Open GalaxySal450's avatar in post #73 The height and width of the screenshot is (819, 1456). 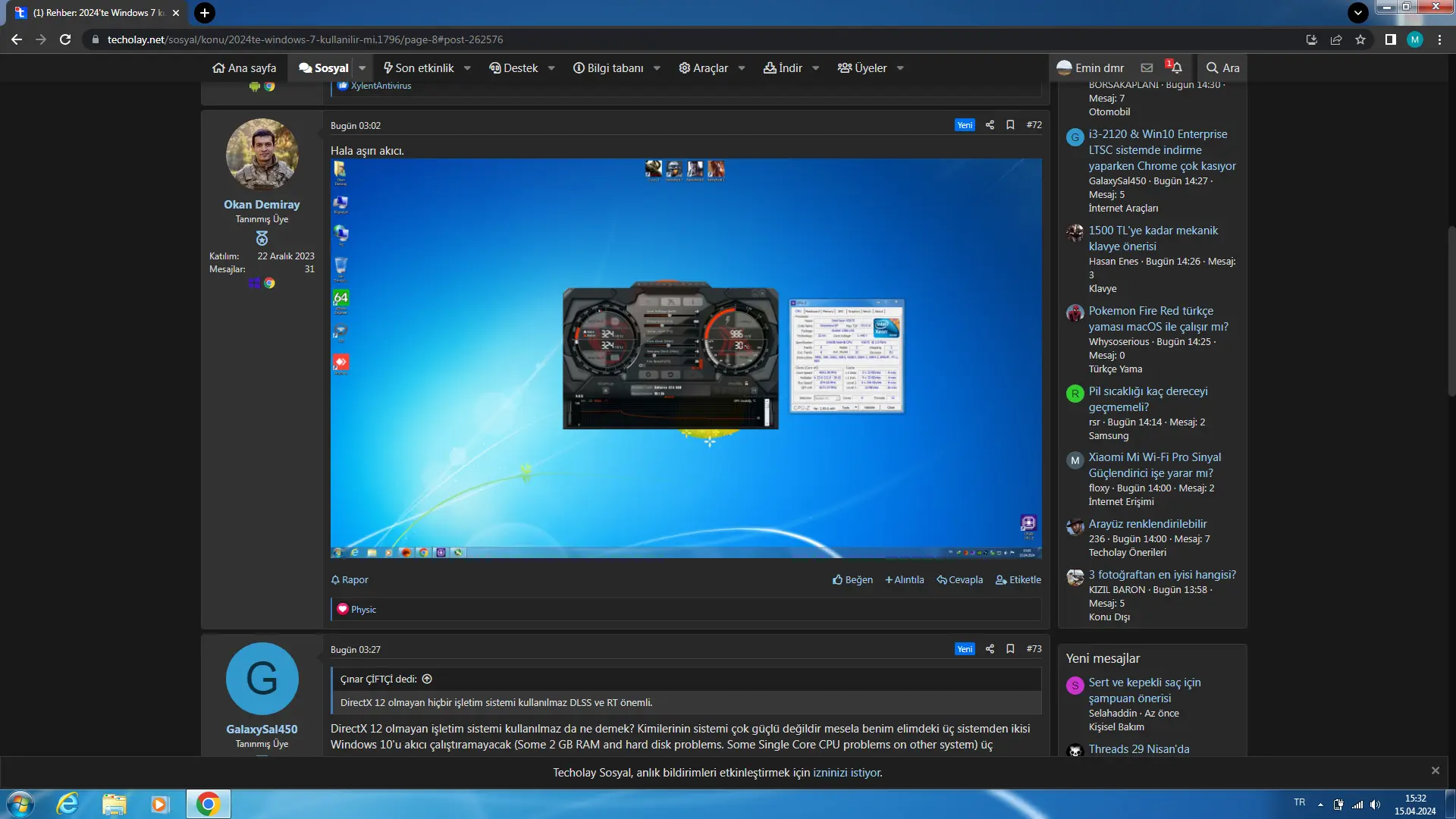[x=262, y=678]
